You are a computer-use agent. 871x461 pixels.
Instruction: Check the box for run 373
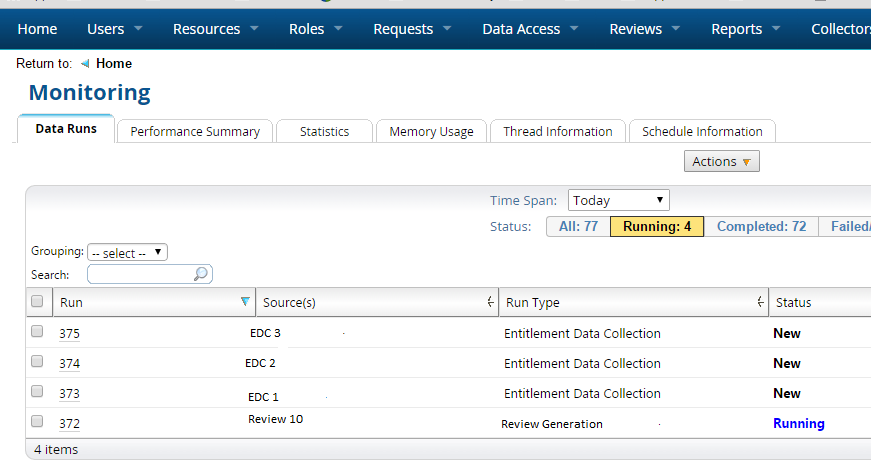click(37, 392)
